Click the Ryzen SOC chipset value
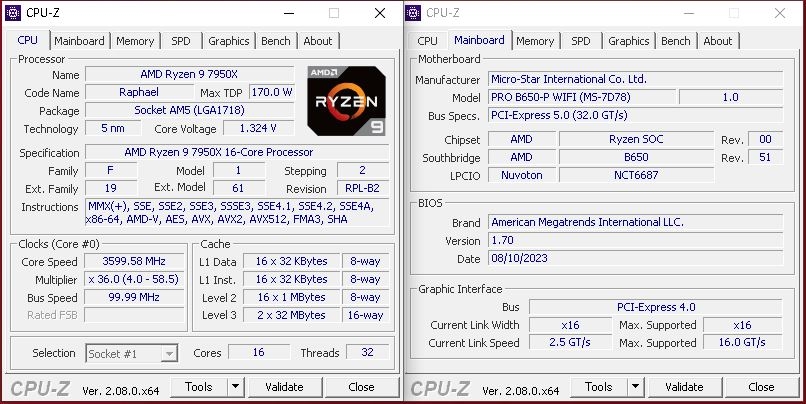 coord(636,139)
